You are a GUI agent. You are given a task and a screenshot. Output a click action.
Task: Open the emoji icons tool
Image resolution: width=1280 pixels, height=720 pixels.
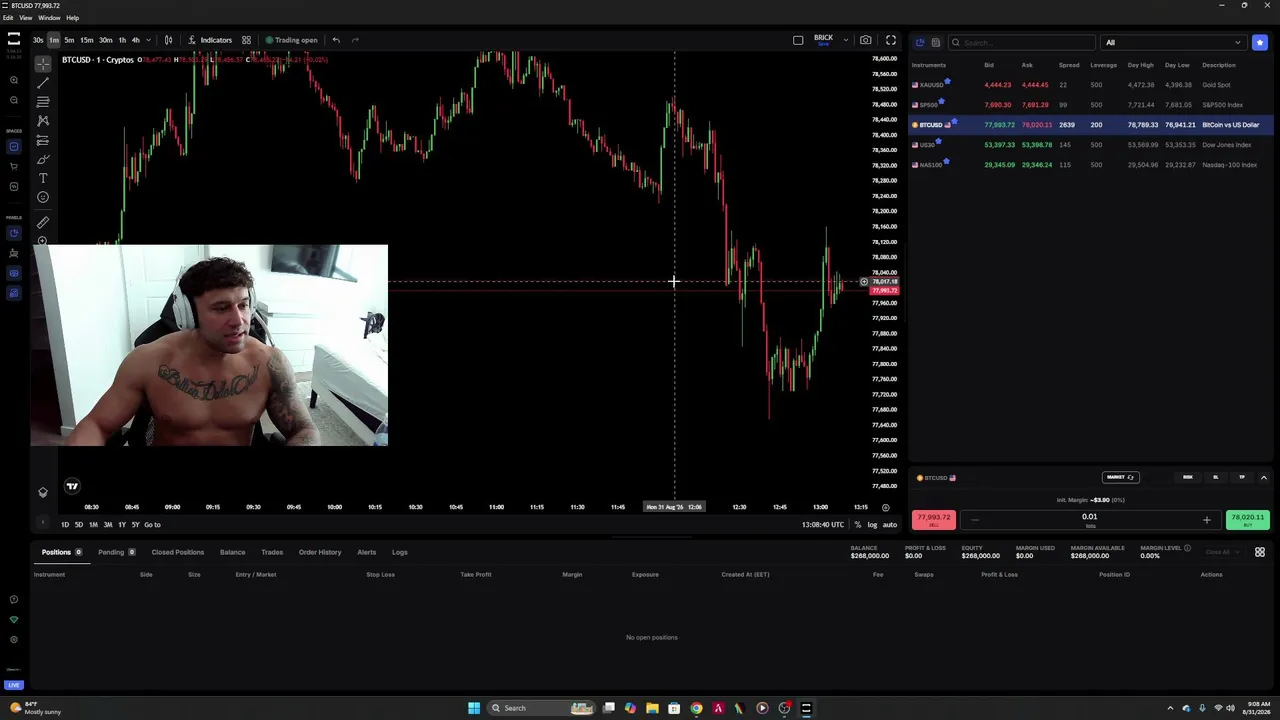(43, 197)
